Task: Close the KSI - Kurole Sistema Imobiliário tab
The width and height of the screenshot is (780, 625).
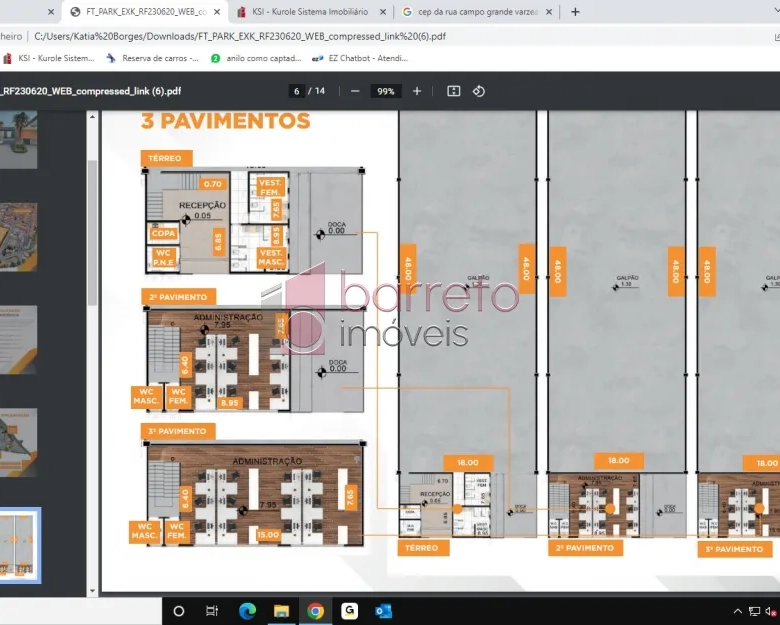Action: [383, 12]
